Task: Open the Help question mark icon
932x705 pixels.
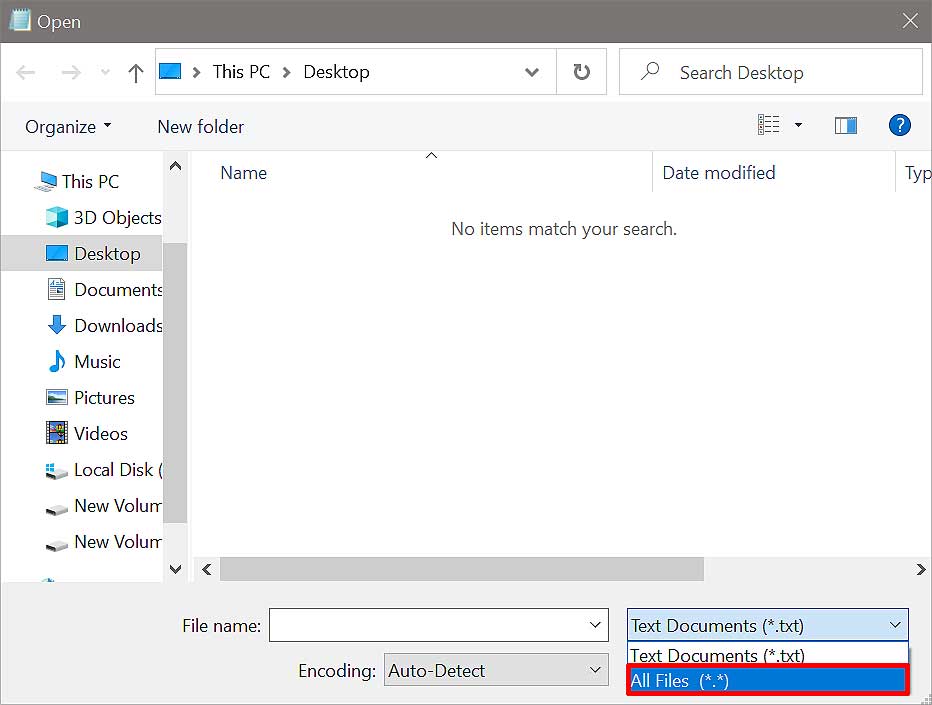Action: [899, 126]
